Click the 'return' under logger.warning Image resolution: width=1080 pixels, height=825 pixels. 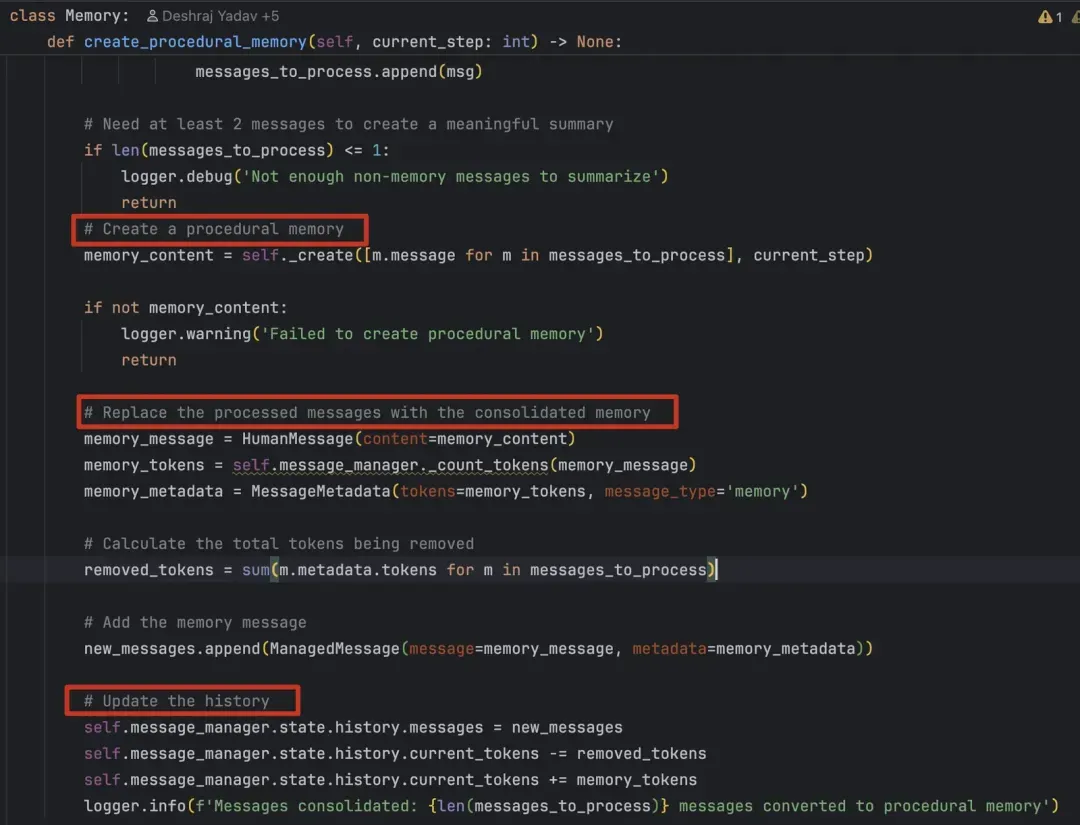[149, 360]
